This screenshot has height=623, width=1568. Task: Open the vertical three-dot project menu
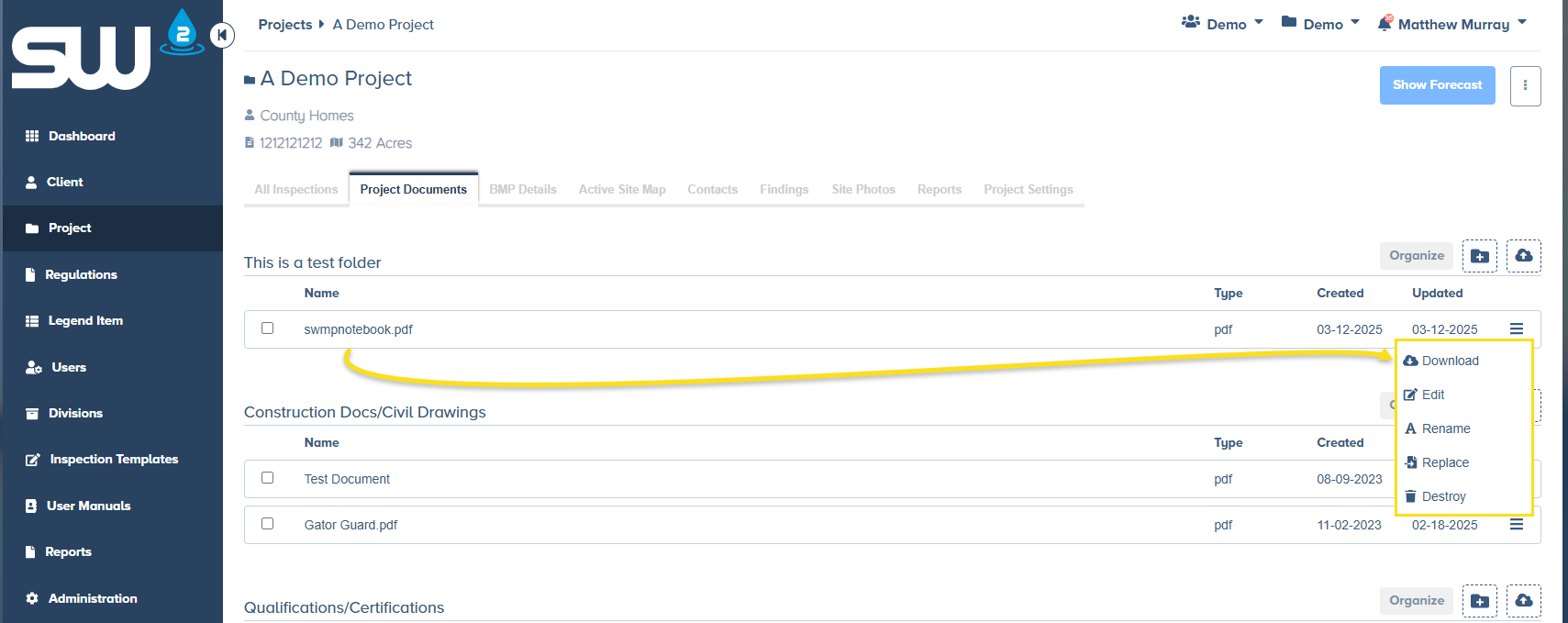(x=1525, y=85)
